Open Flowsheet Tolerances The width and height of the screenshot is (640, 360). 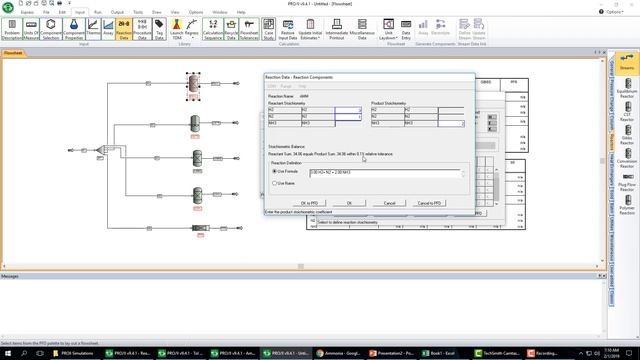coord(249,29)
